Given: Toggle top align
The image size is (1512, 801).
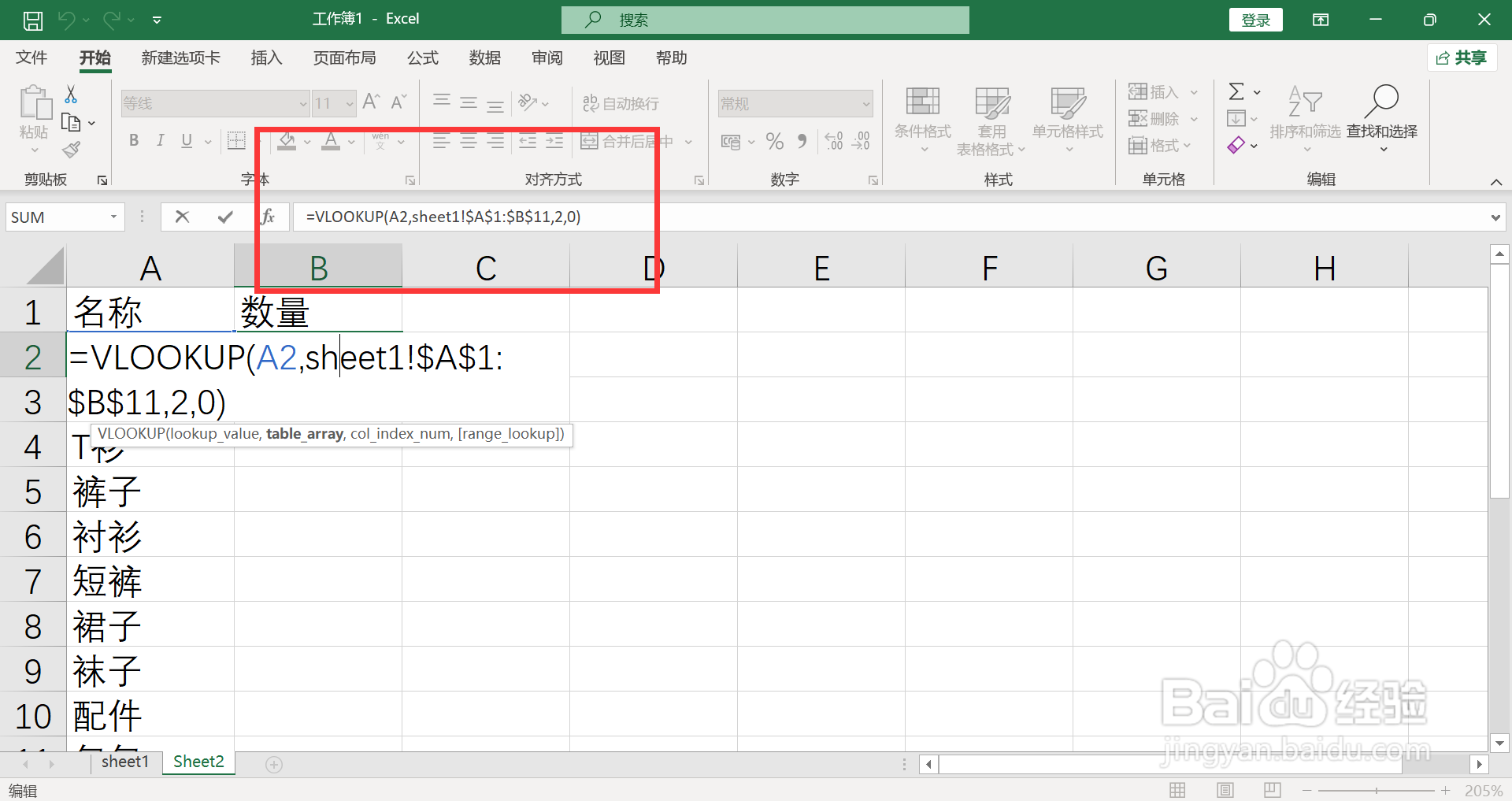Looking at the screenshot, I should [442, 102].
